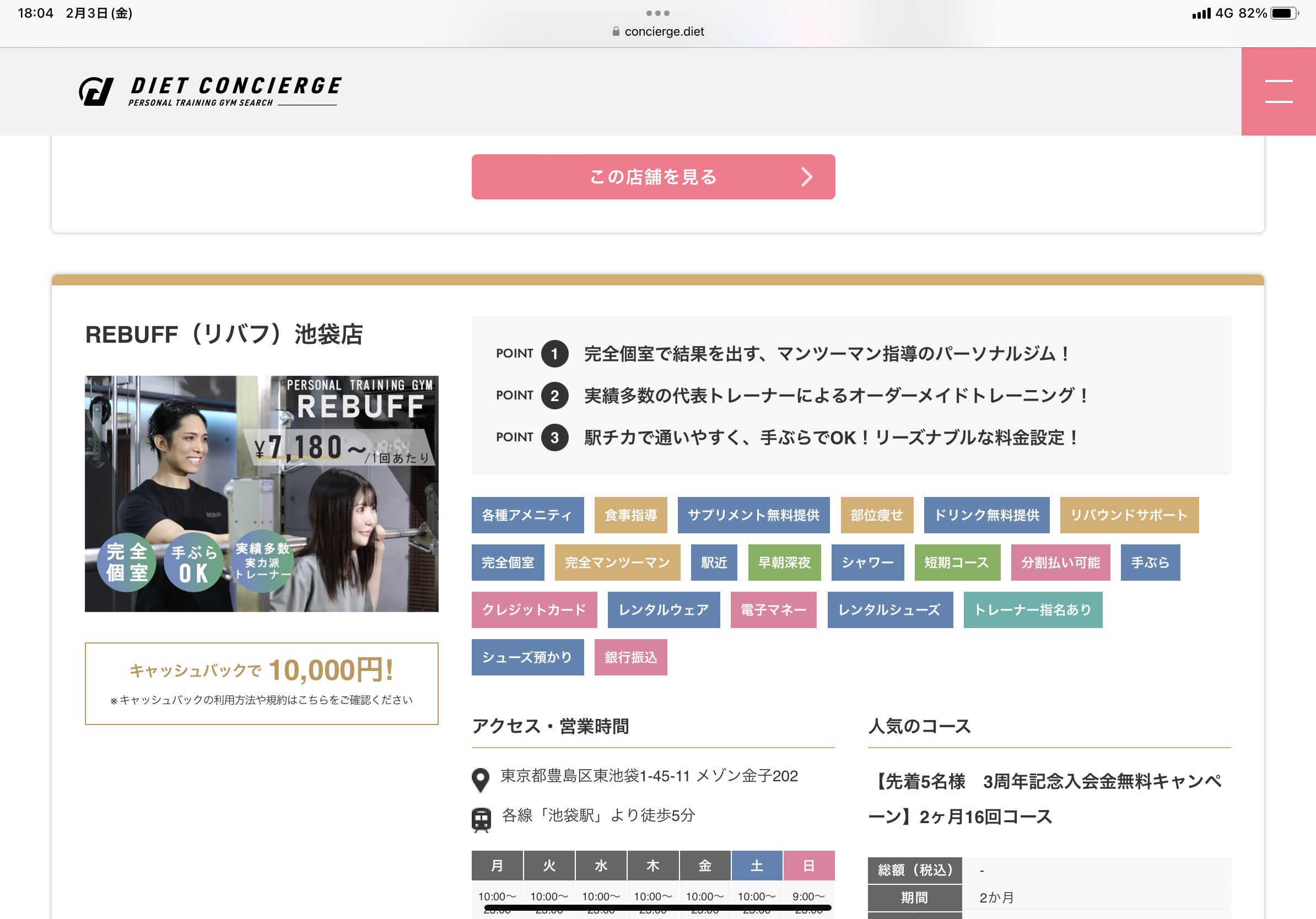The width and height of the screenshot is (1316, 919).
Task: Click the アクセス・営業時間 heading
Action: [550, 727]
